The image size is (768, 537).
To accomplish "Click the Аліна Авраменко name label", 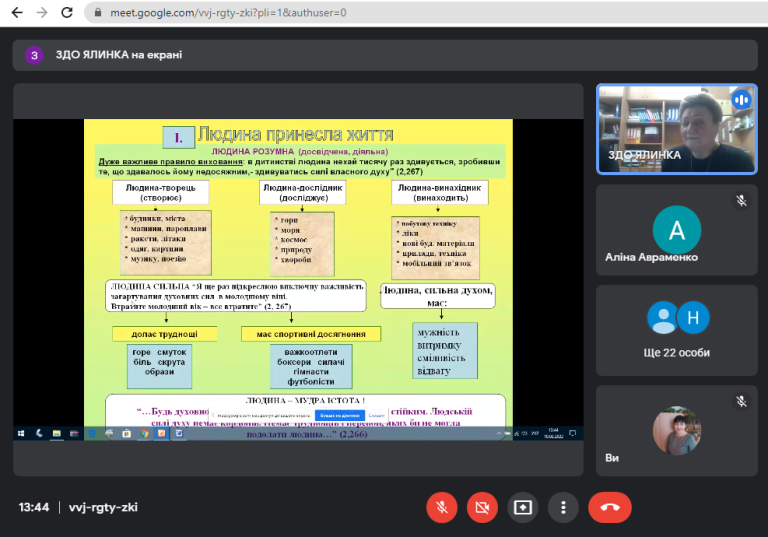I will click(x=651, y=257).
